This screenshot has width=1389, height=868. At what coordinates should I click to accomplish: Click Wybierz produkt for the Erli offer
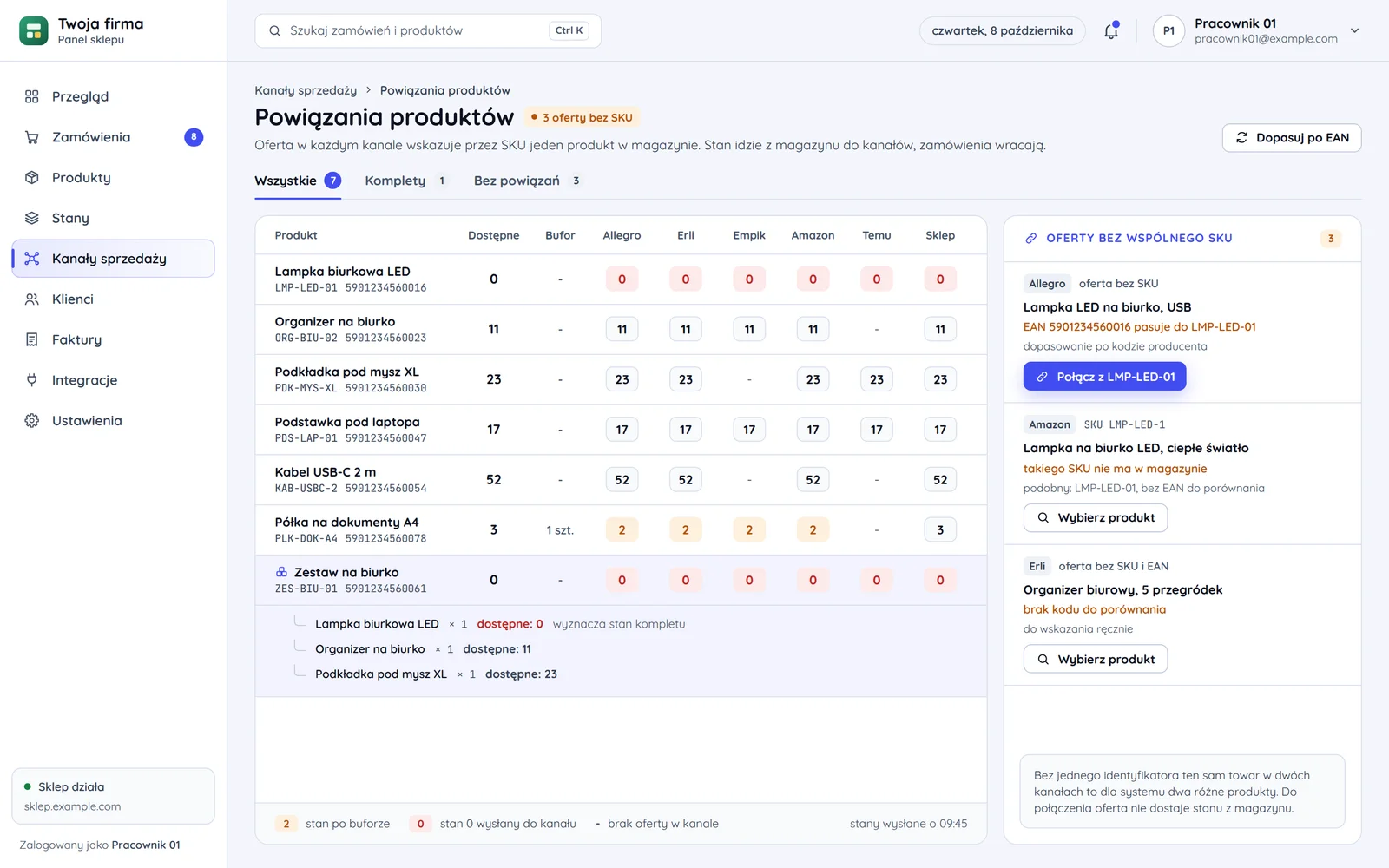(1096, 659)
